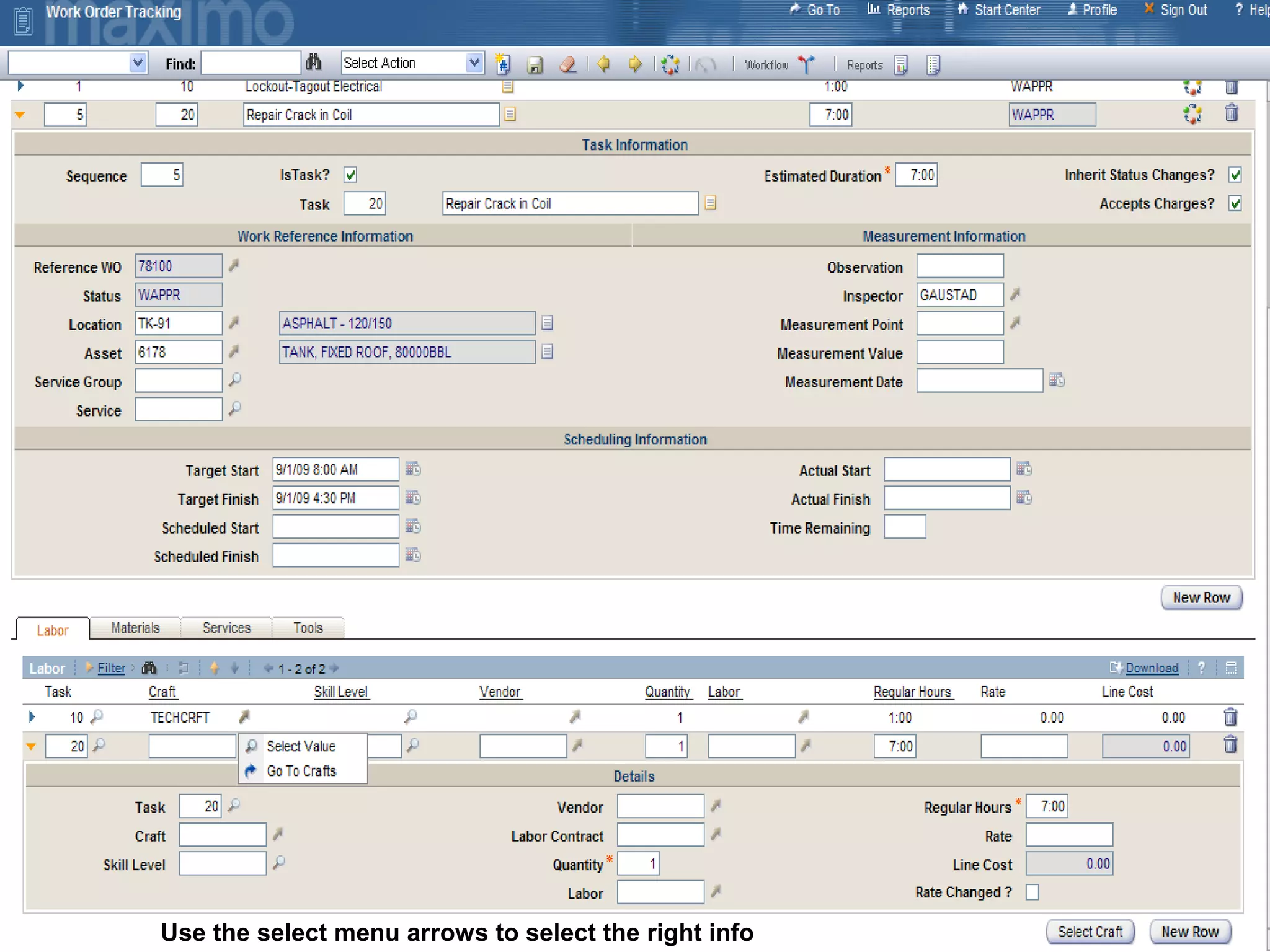Delete the Repair Crack in Coil task row
The image size is (1270, 952).
[x=1232, y=113]
